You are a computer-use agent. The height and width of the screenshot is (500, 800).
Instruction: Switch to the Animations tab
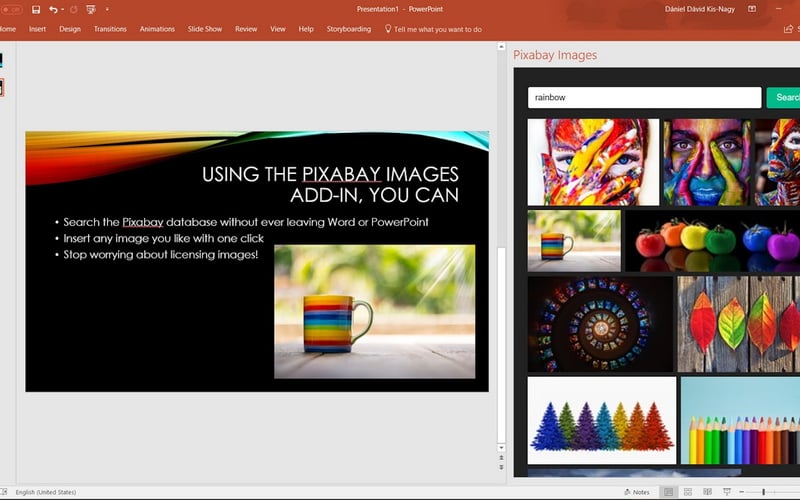pyautogui.click(x=157, y=29)
